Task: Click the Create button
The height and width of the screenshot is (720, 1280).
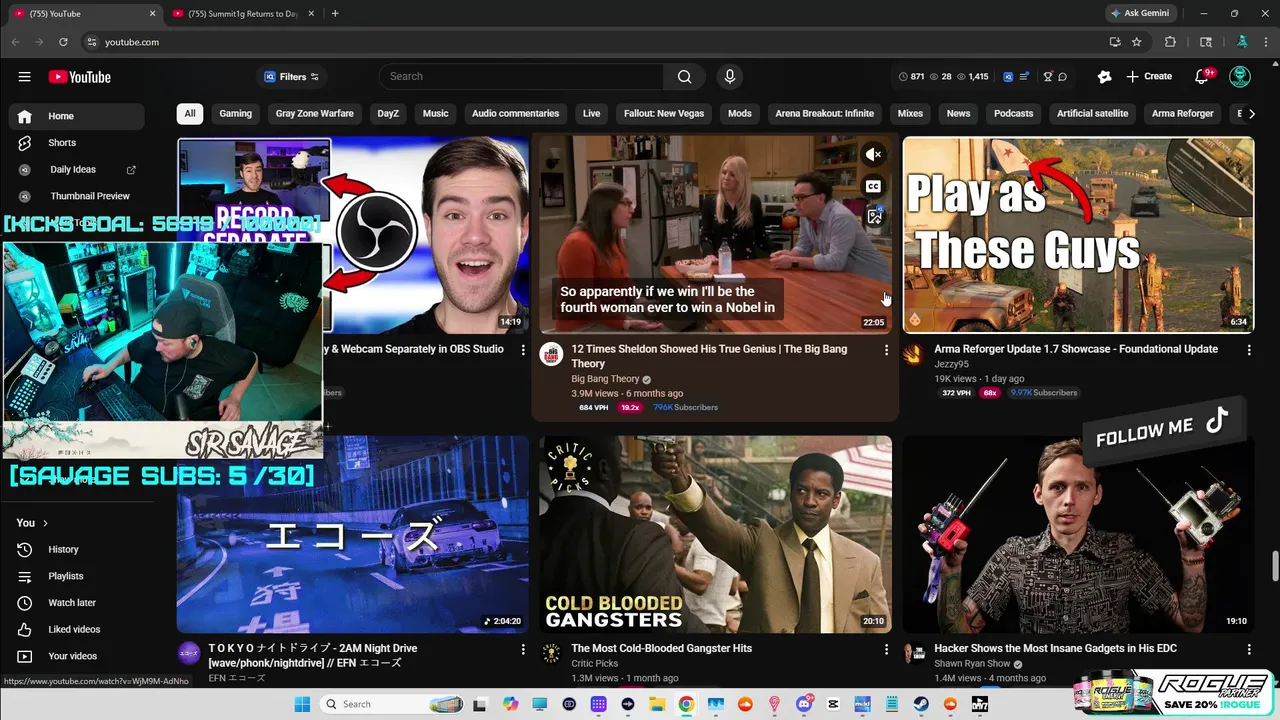Action: pos(1148,77)
